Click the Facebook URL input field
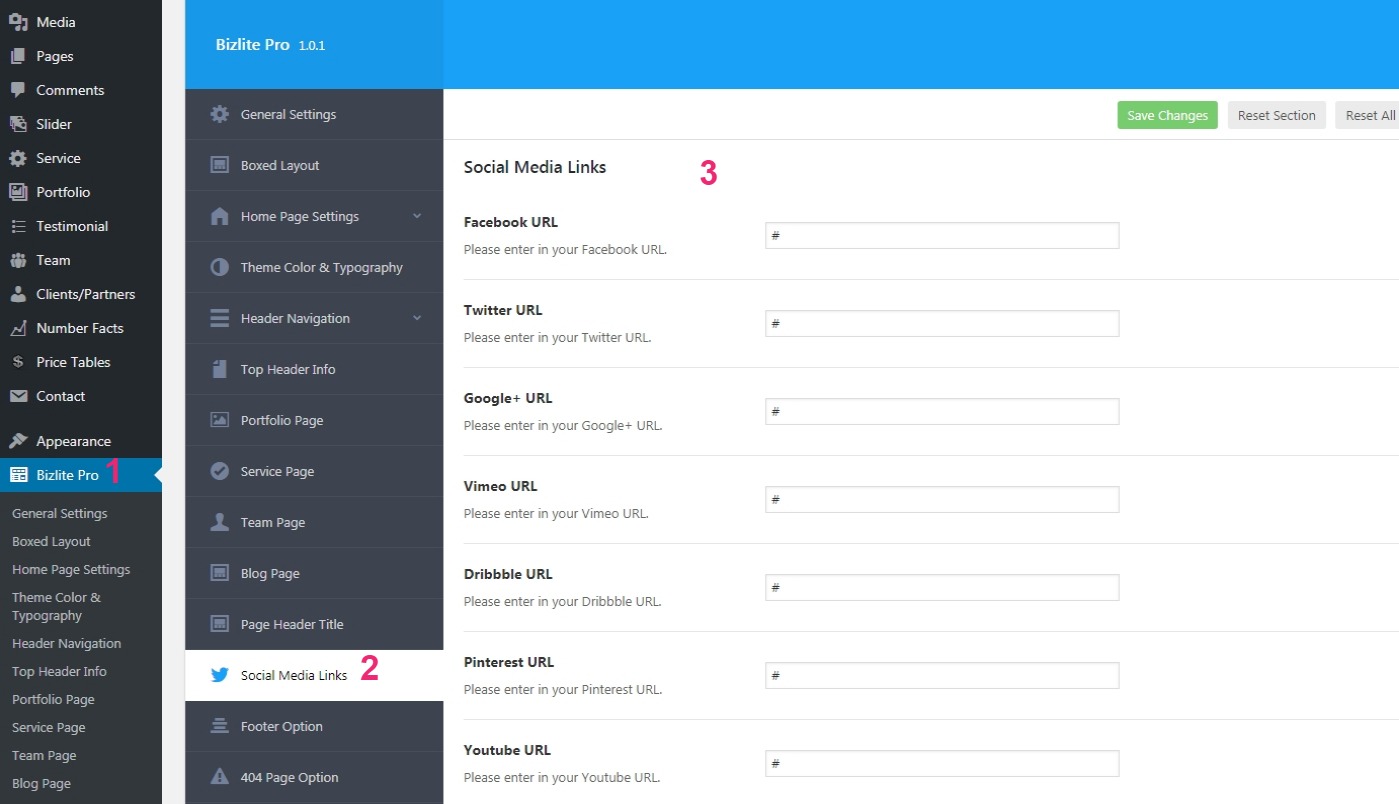The height and width of the screenshot is (804, 1399). click(x=942, y=235)
